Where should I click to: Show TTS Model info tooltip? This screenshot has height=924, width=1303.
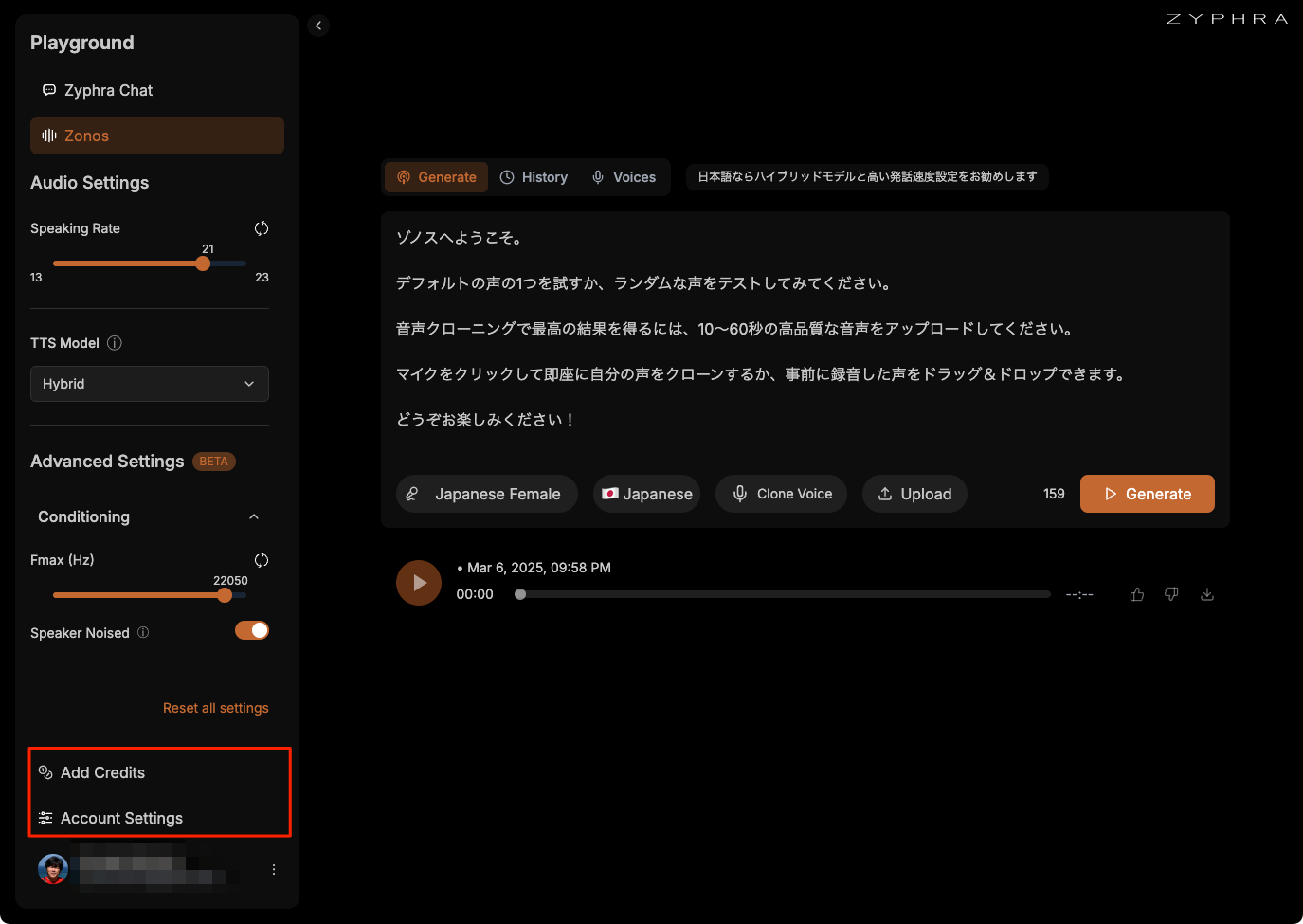point(115,343)
